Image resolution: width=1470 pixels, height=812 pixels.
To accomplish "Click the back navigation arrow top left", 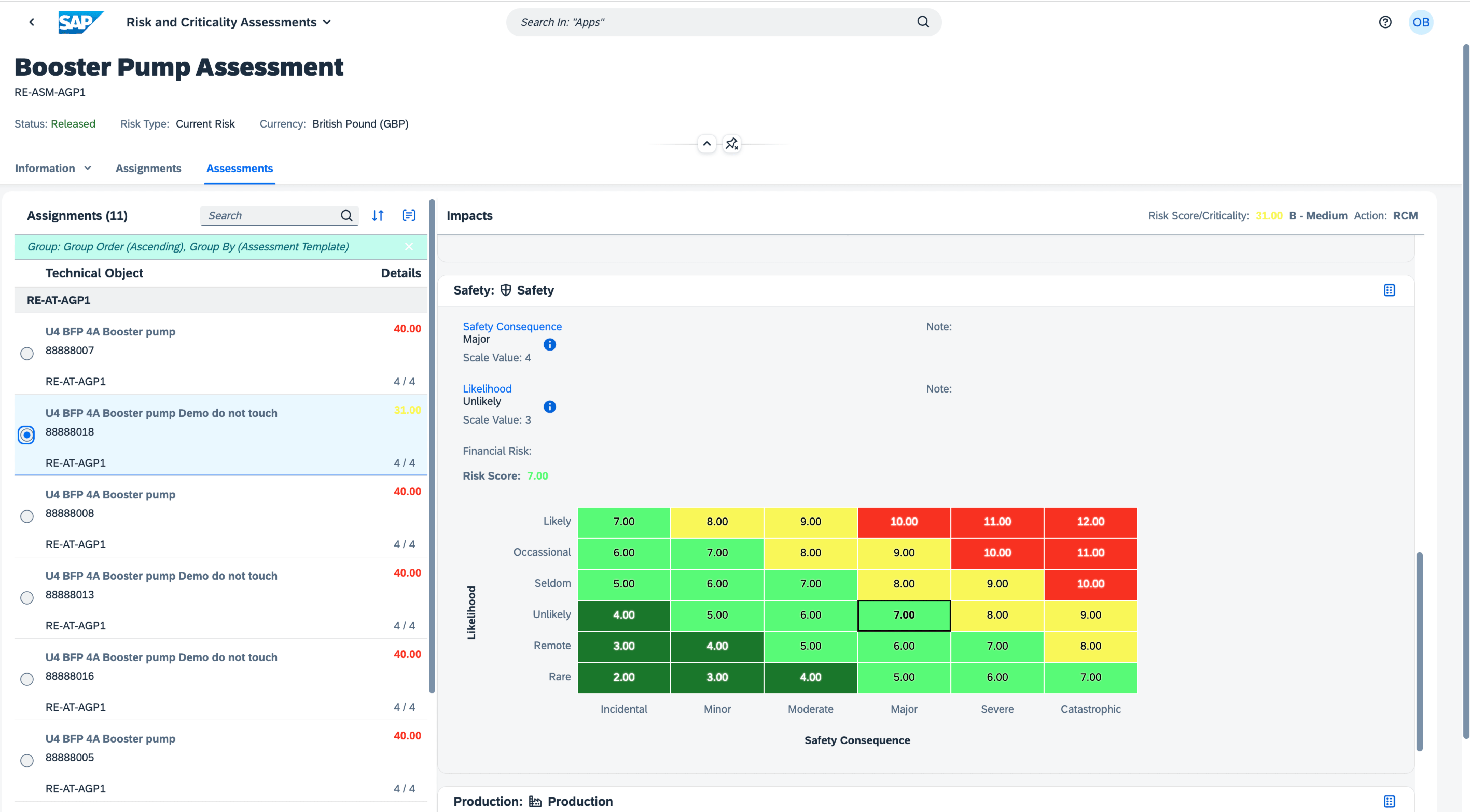I will (30, 21).
